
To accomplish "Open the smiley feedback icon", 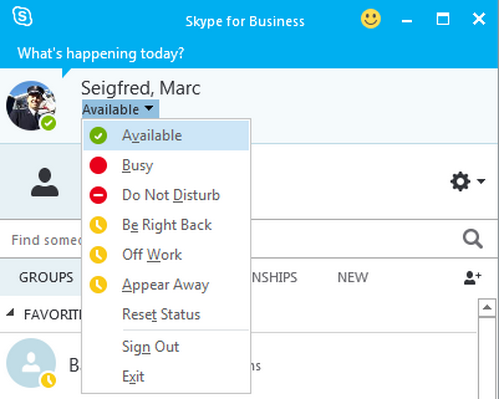I will pyautogui.click(x=371, y=19).
